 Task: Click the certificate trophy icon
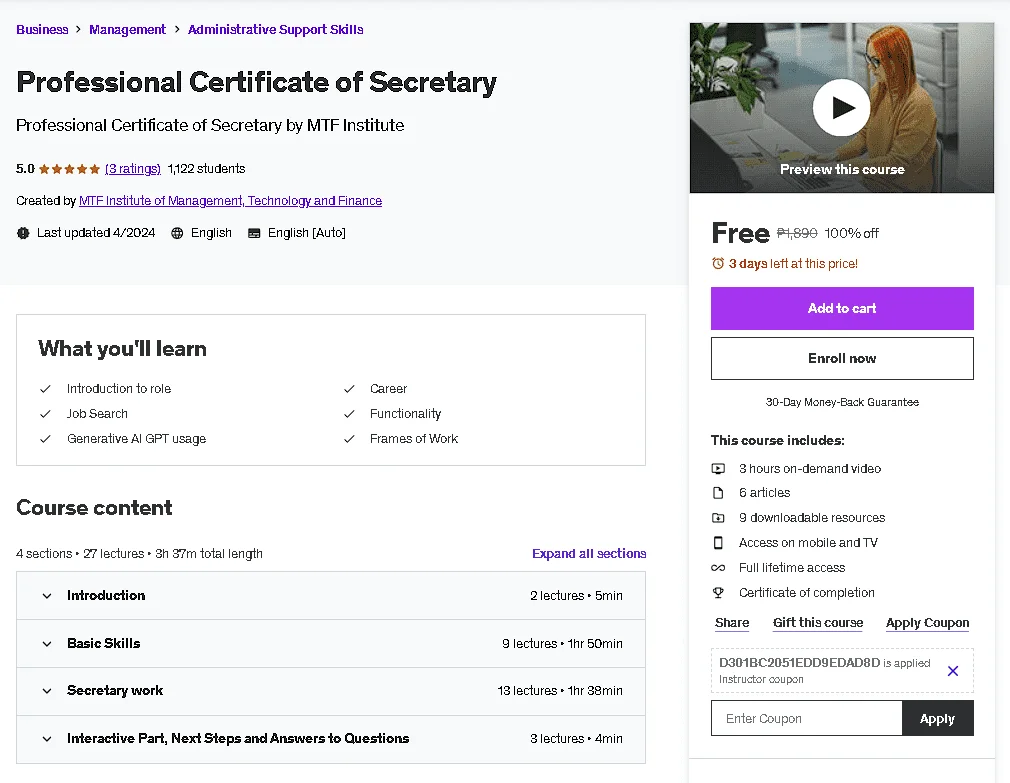coord(718,592)
